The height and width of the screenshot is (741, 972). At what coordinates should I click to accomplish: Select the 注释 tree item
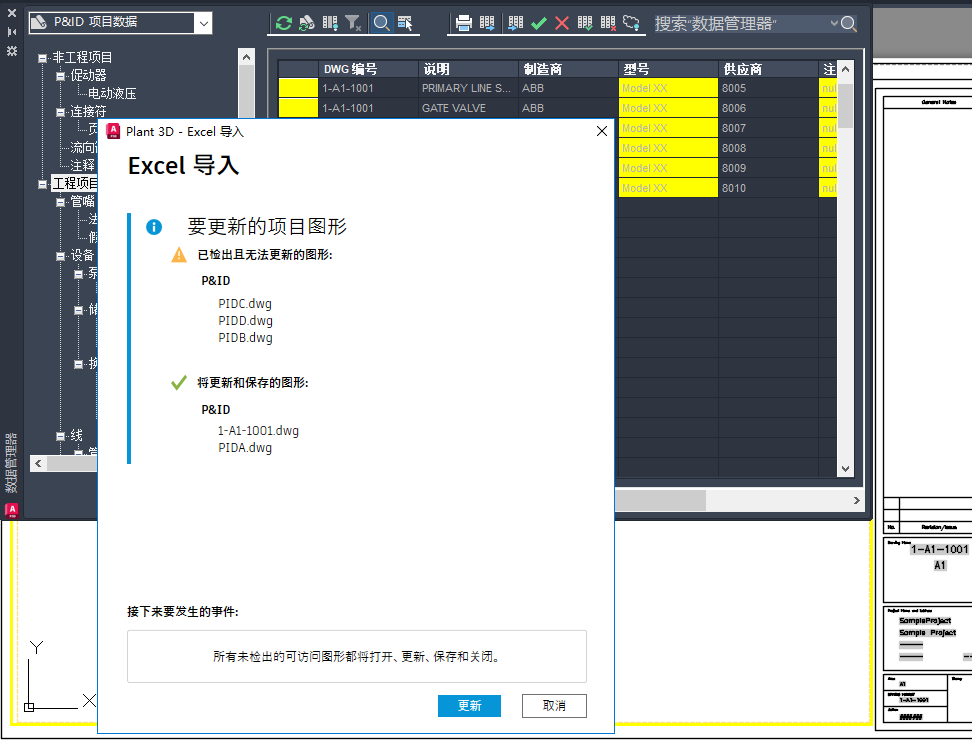point(82,165)
